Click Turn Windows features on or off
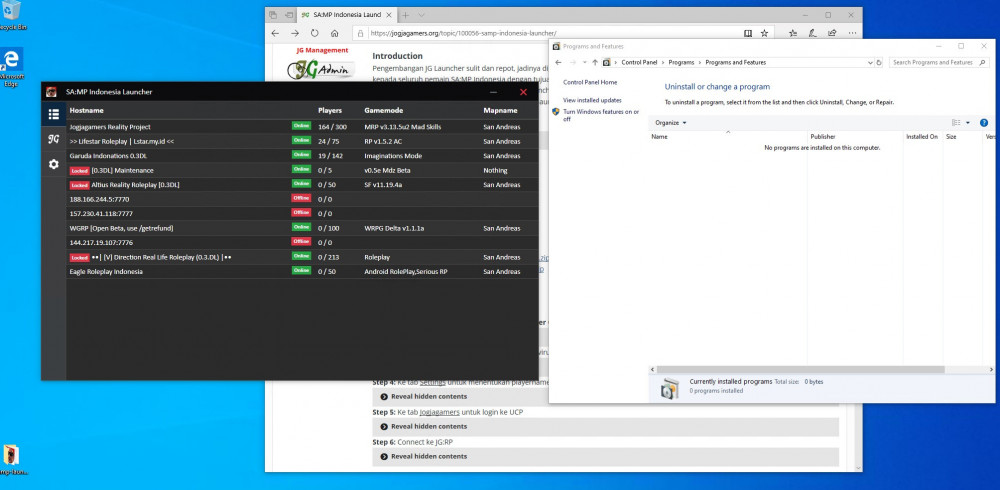The height and width of the screenshot is (490, 1000). 601,115
